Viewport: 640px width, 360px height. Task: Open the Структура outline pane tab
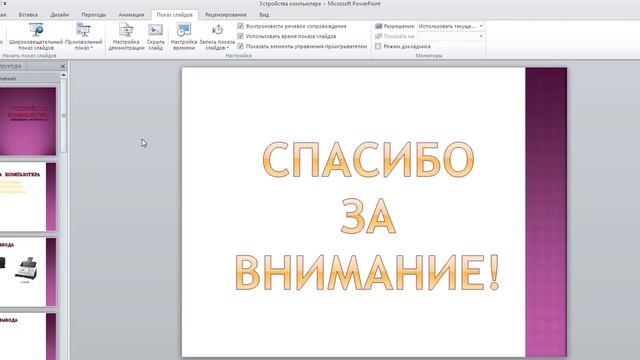pyautogui.click(x=11, y=66)
